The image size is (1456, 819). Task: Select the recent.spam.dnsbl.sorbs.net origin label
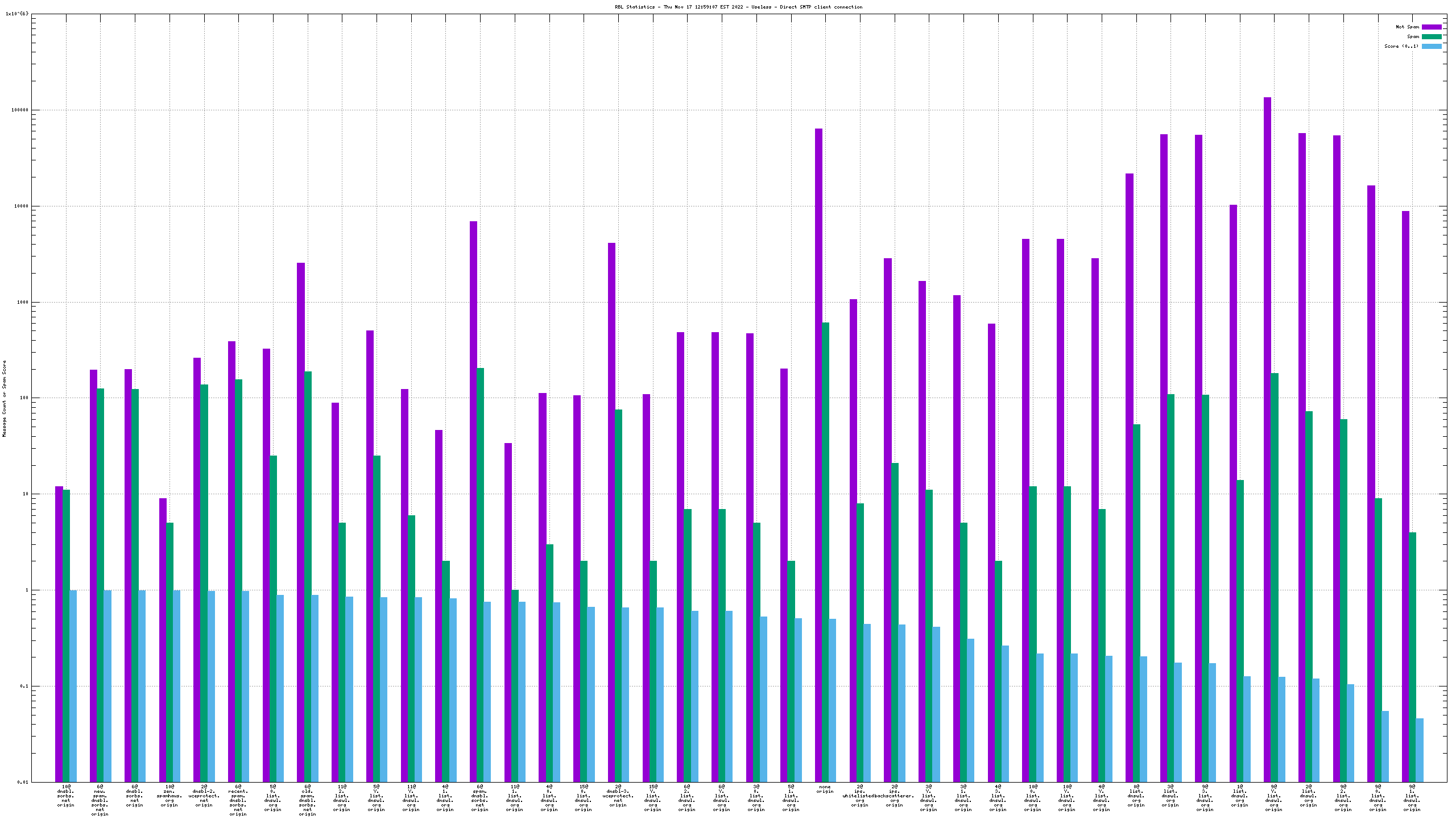(238, 800)
